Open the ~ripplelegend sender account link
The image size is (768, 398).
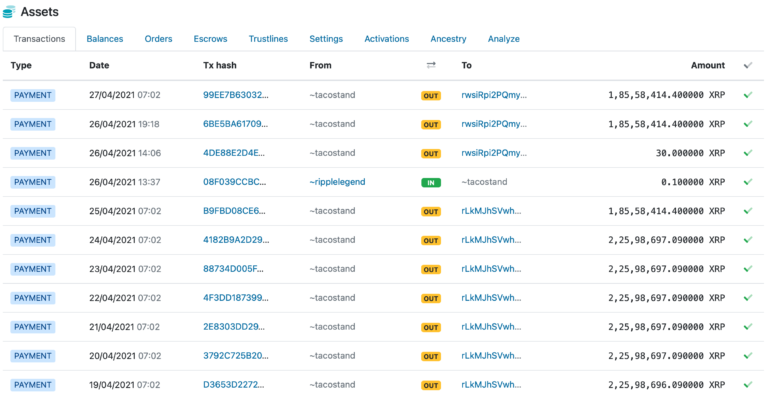(337, 182)
